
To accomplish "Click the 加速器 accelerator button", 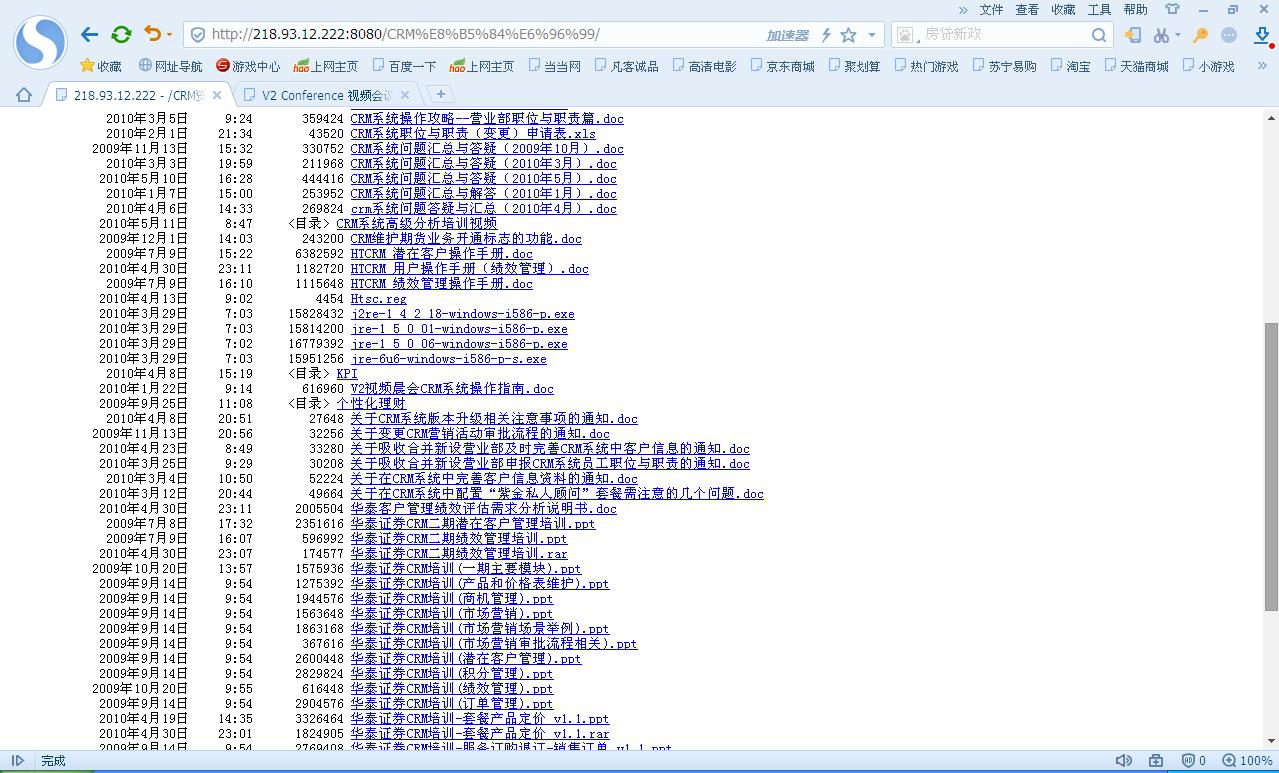I will [x=787, y=35].
